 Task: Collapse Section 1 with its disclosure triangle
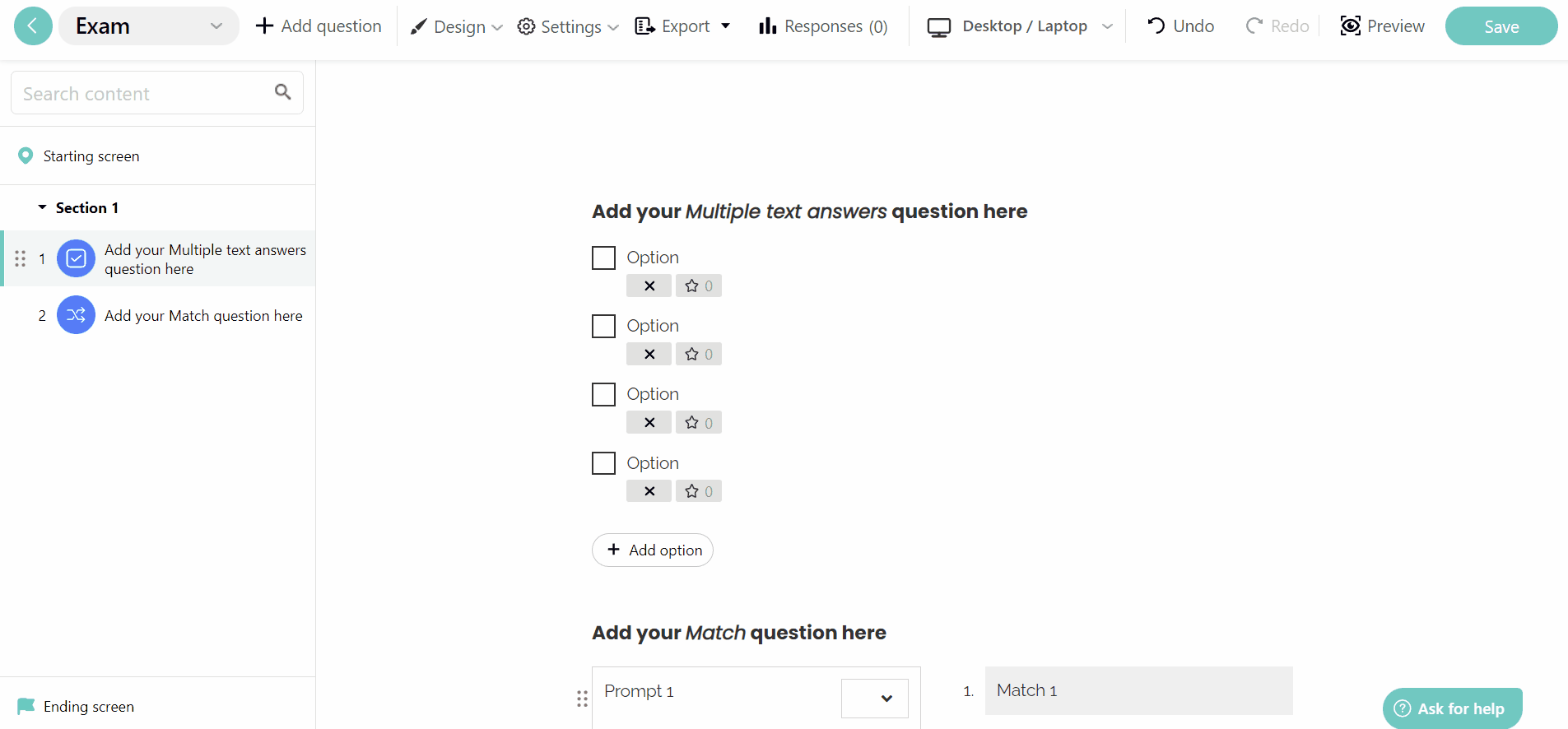tap(42, 207)
